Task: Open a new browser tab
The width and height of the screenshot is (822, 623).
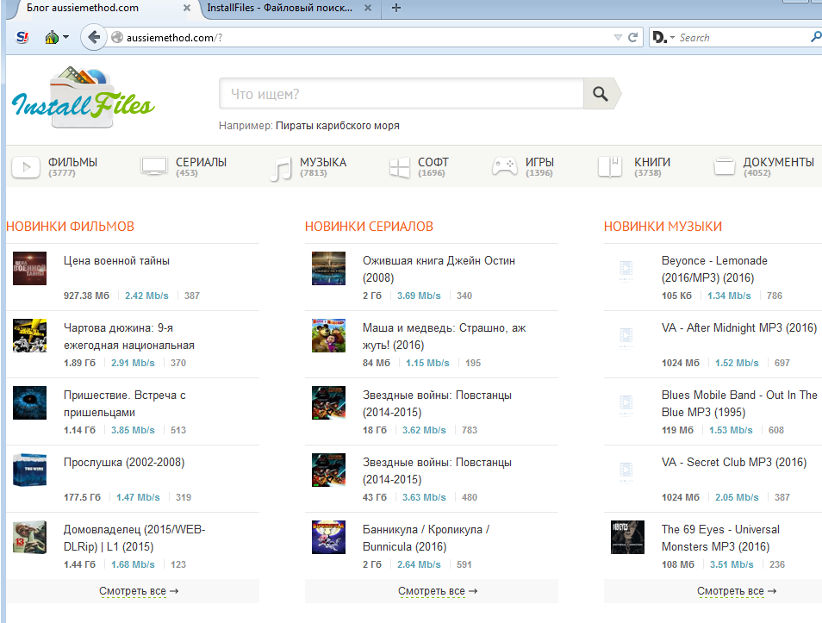Action: pos(397,8)
